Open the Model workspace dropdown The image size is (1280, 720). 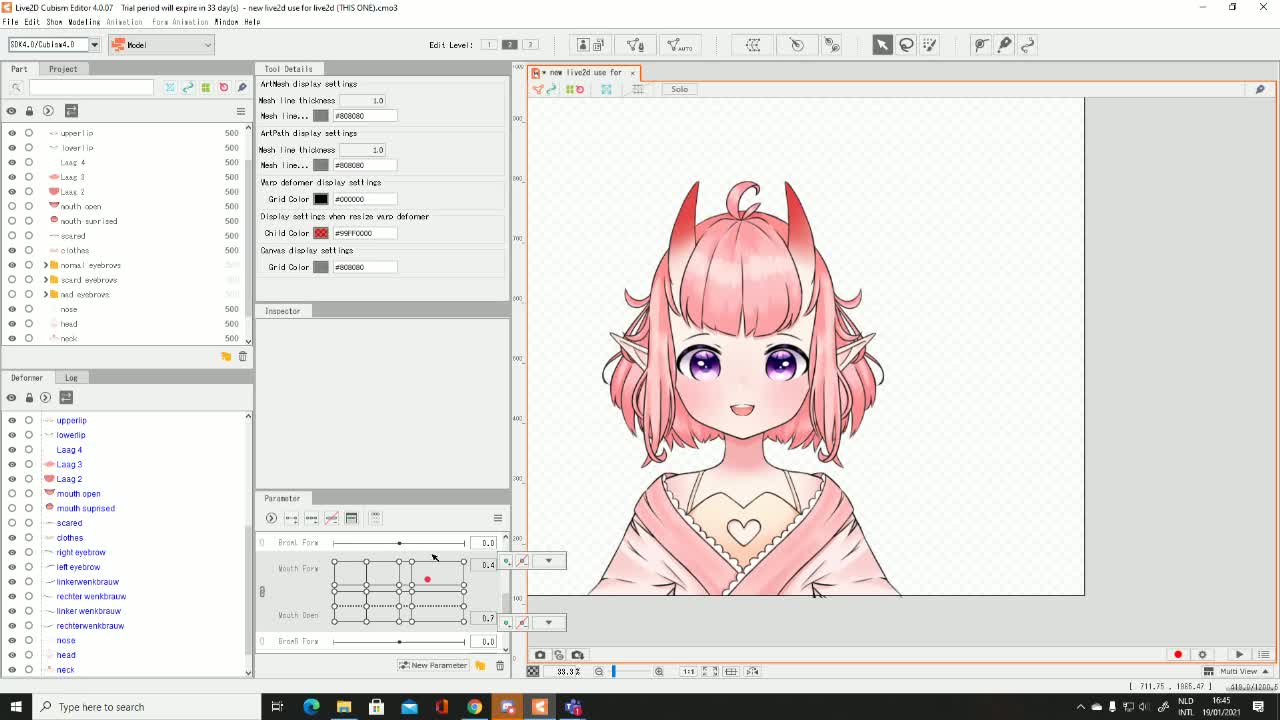pos(161,44)
